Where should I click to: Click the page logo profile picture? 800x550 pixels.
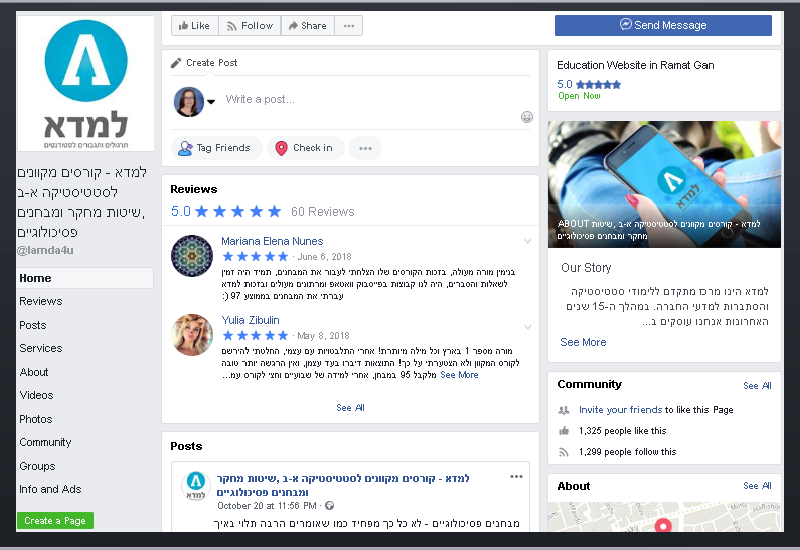86,83
